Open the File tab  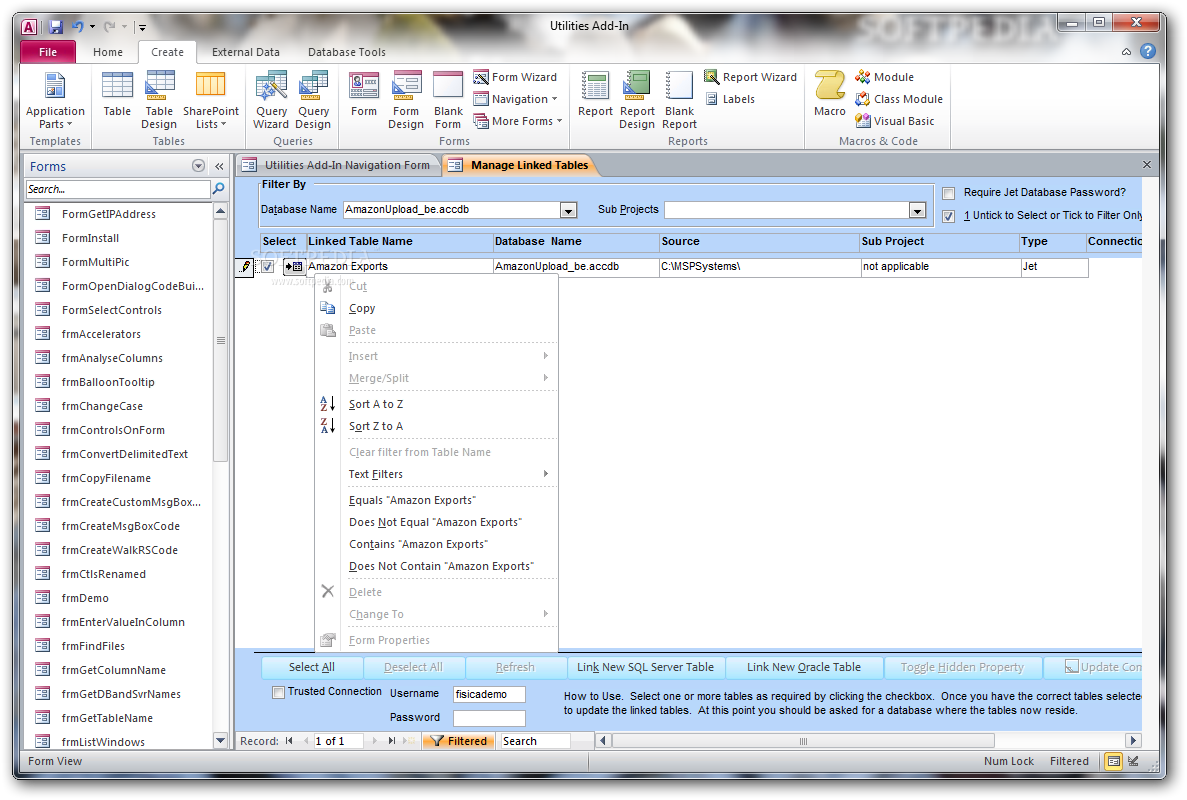click(48, 52)
